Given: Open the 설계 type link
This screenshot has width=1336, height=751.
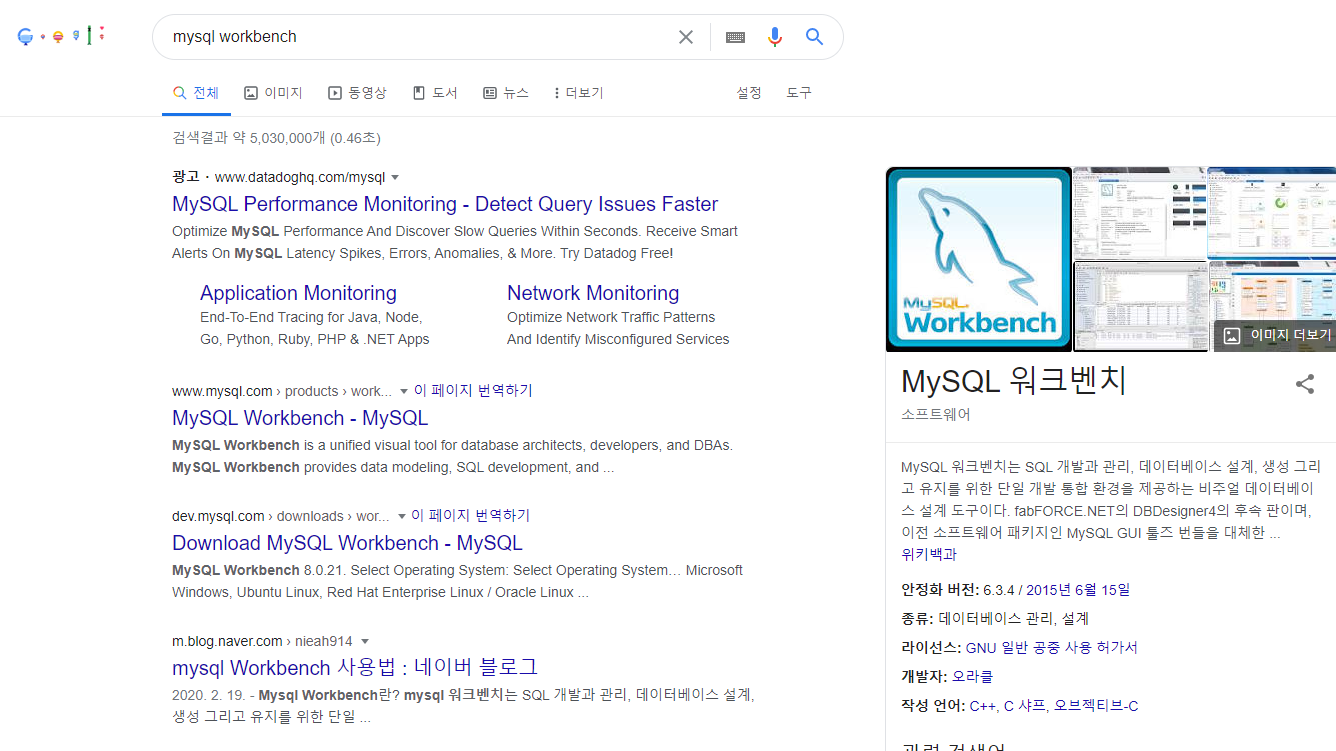Looking at the screenshot, I should (x=1075, y=619).
